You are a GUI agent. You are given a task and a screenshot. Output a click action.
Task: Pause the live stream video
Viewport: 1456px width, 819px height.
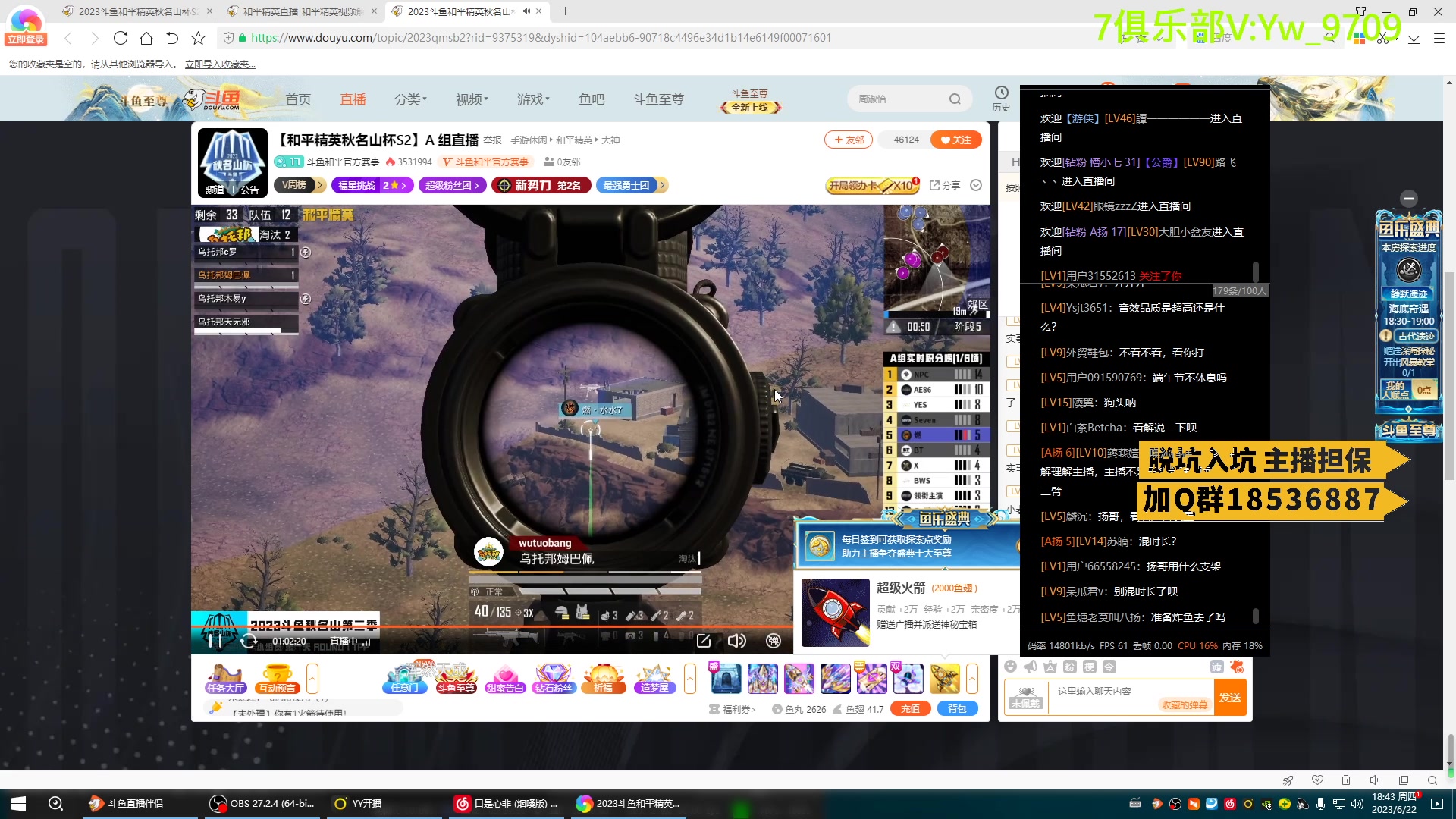(x=215, y=641)
